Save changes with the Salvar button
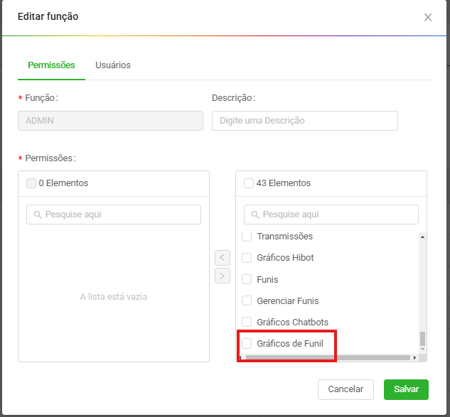This screenshot has height=417, width=450. click(x=406, y=389)
